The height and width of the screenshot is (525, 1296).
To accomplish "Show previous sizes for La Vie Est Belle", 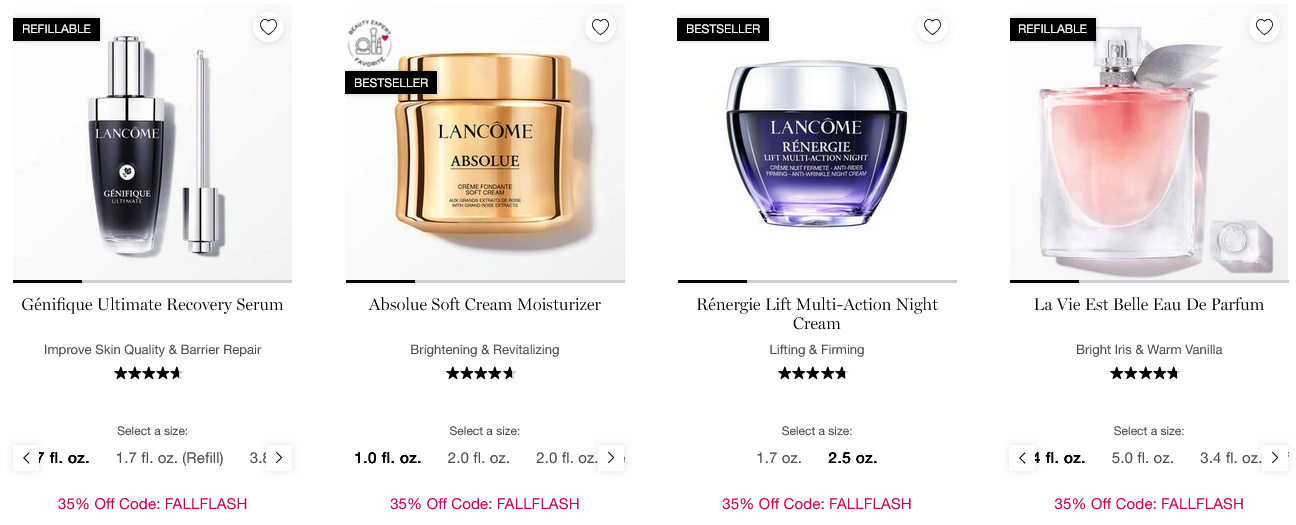I will (1022, 458).
